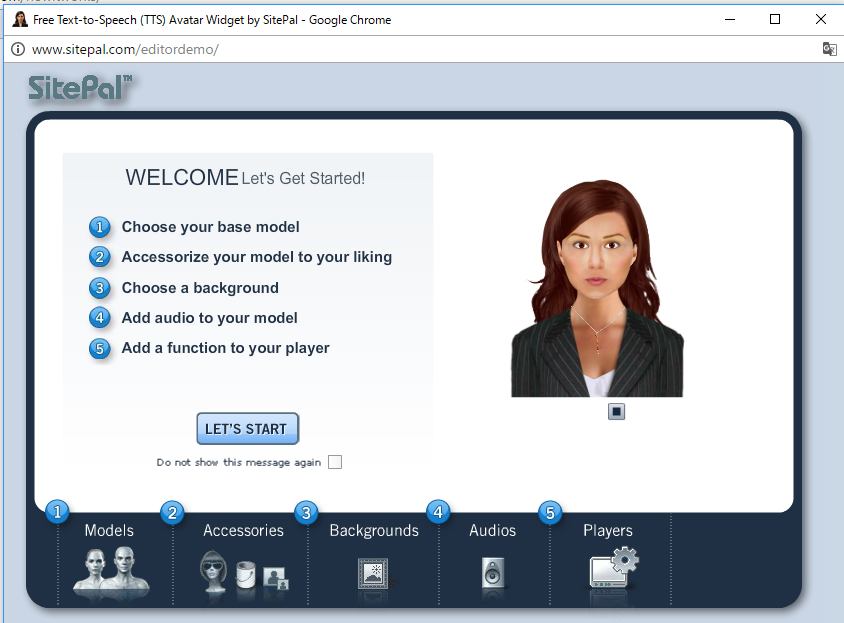Click the number 2 badge above Accessories
Screen dimensions: 844x623
click(x=172, y=512)
